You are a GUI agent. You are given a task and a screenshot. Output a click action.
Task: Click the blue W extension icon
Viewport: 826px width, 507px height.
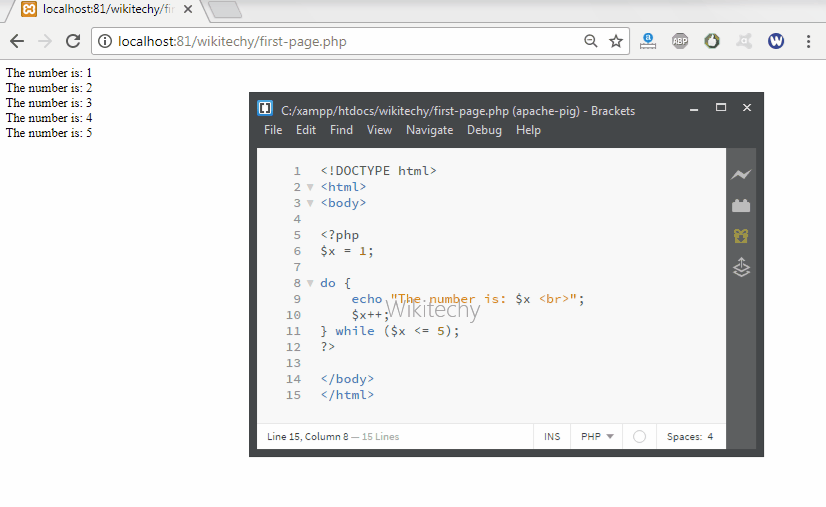(776, 41)
